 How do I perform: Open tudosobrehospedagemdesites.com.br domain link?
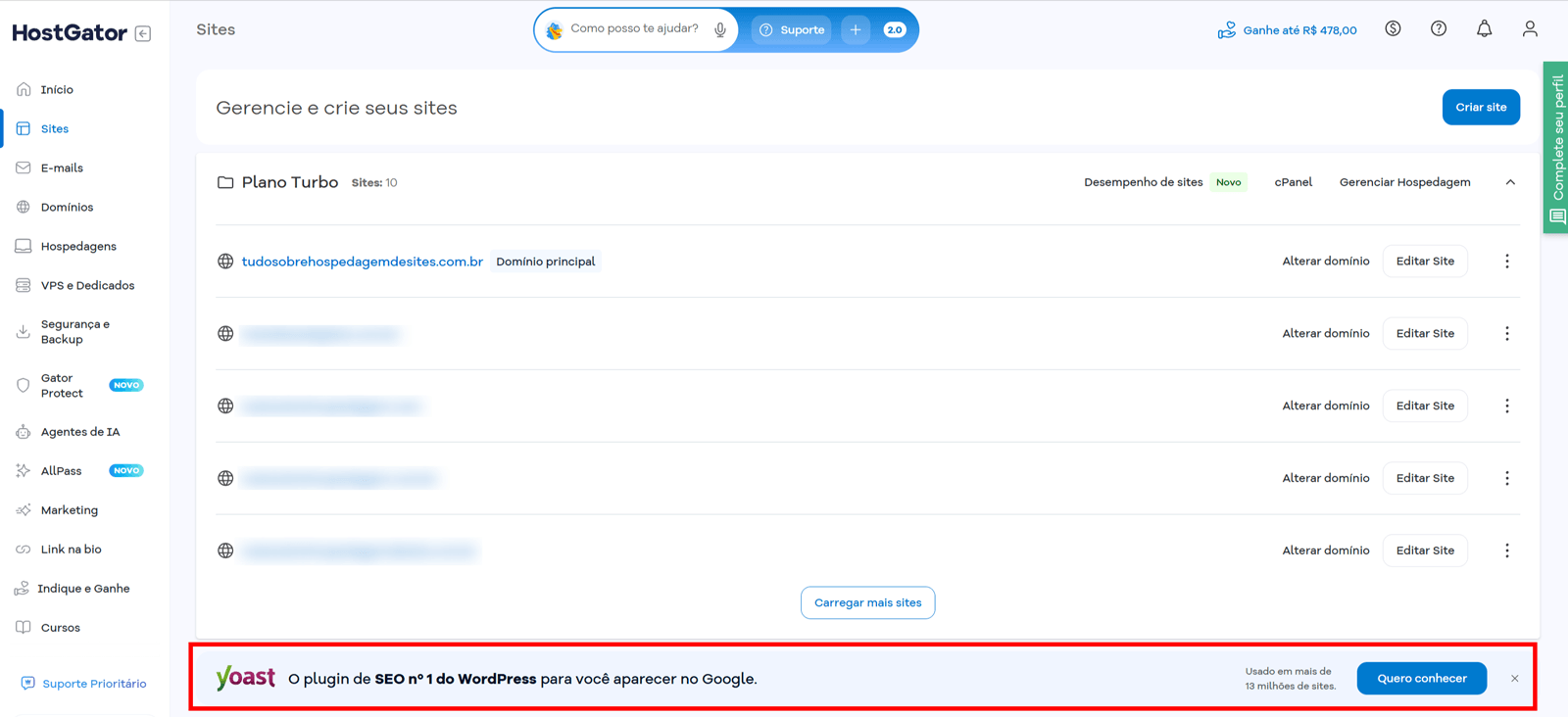pyautogui.click(x=362, y=262)
